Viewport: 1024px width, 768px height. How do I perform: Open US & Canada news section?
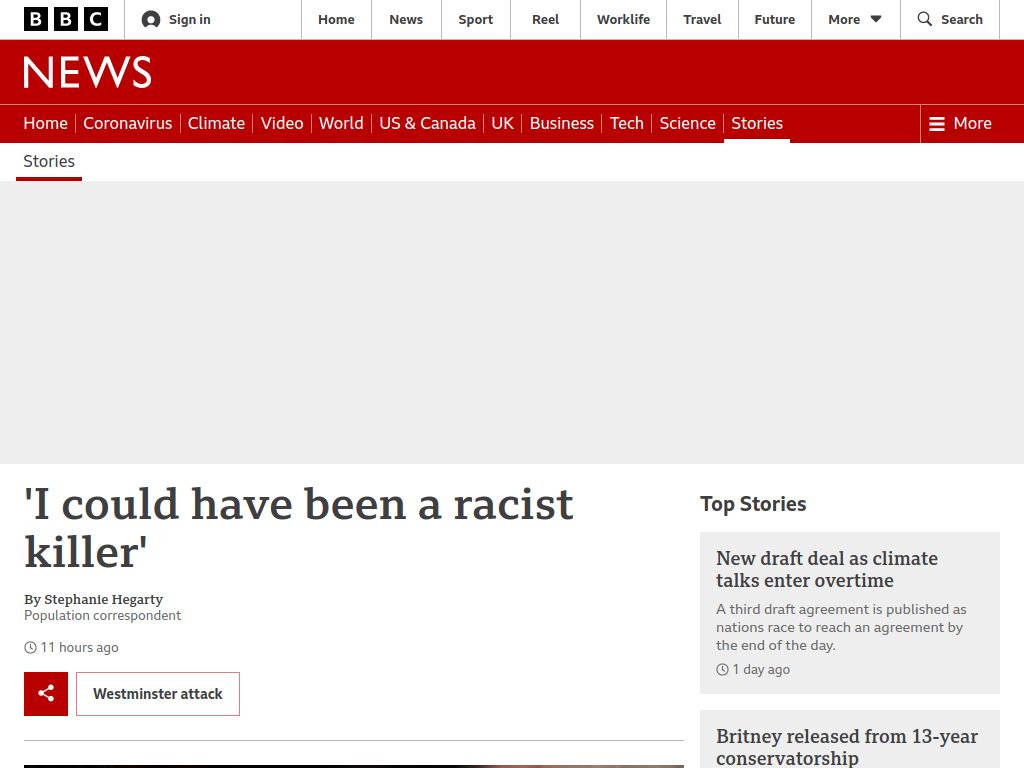427,123
